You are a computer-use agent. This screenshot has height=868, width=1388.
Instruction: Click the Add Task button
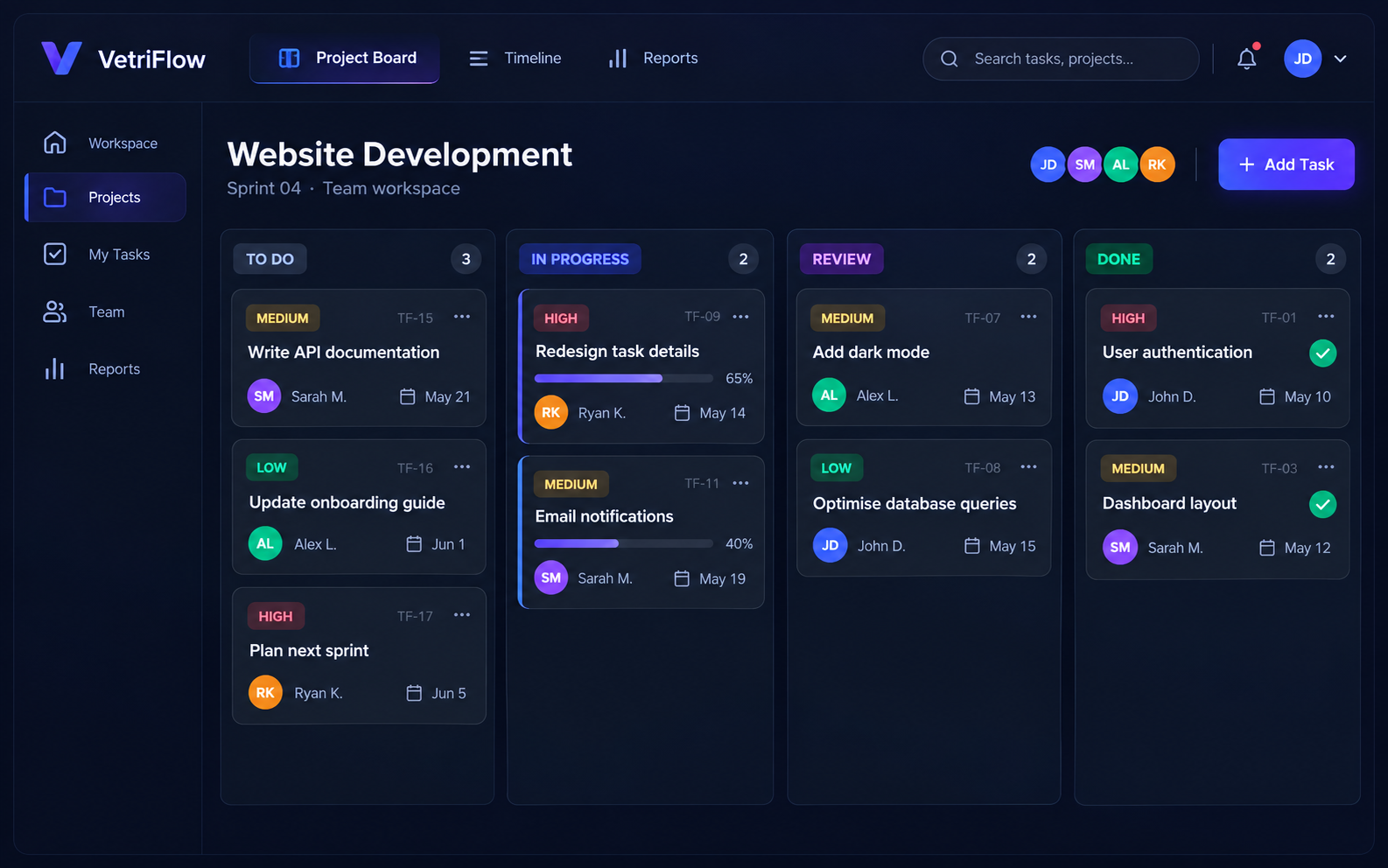[x=1286, y=164]
